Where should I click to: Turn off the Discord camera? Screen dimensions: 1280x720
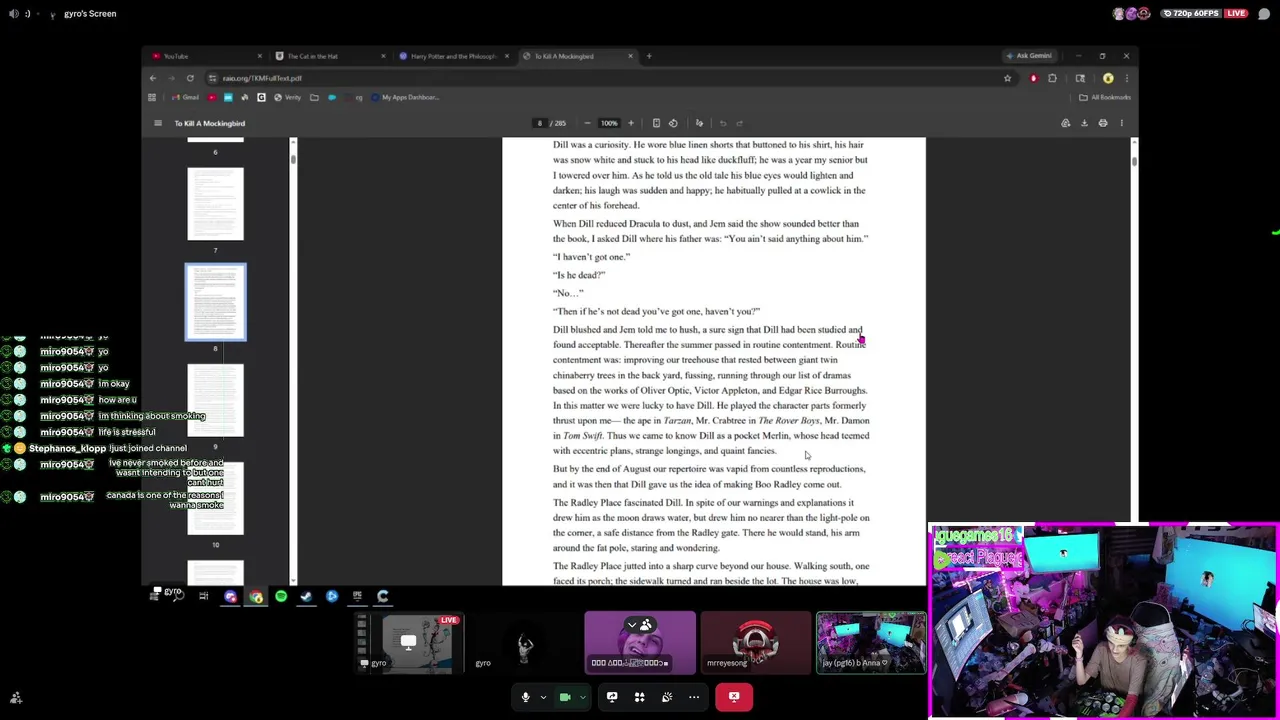point(565,697)
